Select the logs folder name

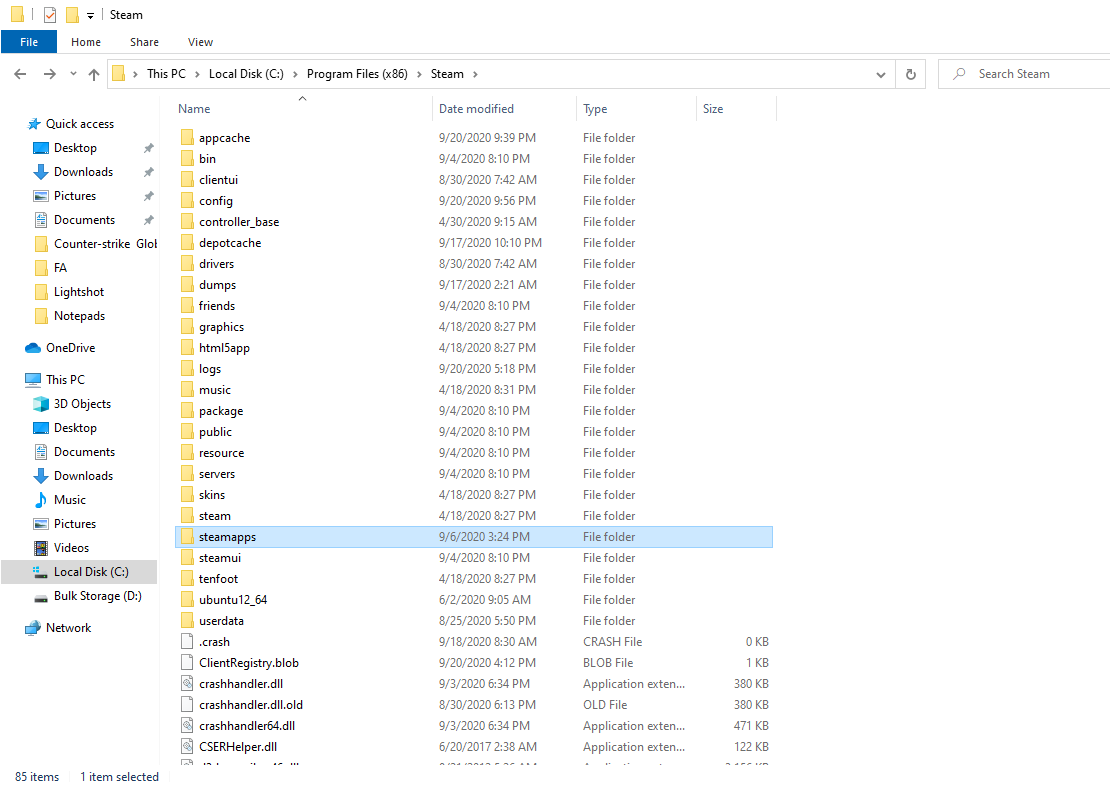pos(210,369)
